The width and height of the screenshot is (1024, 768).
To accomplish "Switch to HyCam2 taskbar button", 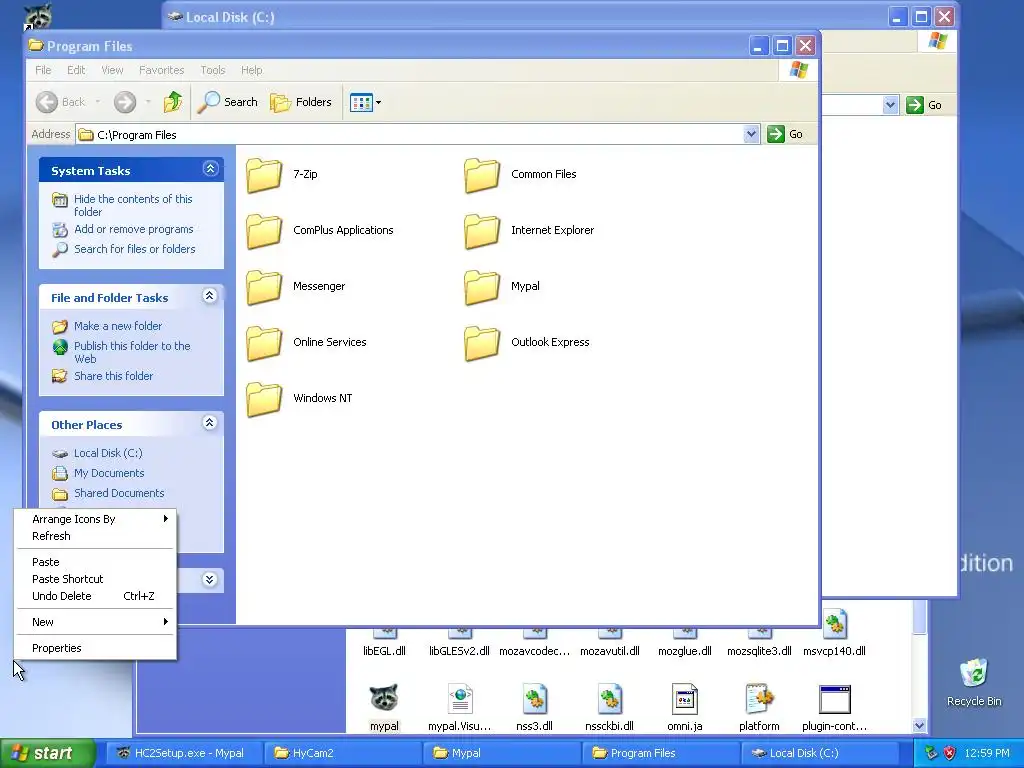I will pos(342,753).
